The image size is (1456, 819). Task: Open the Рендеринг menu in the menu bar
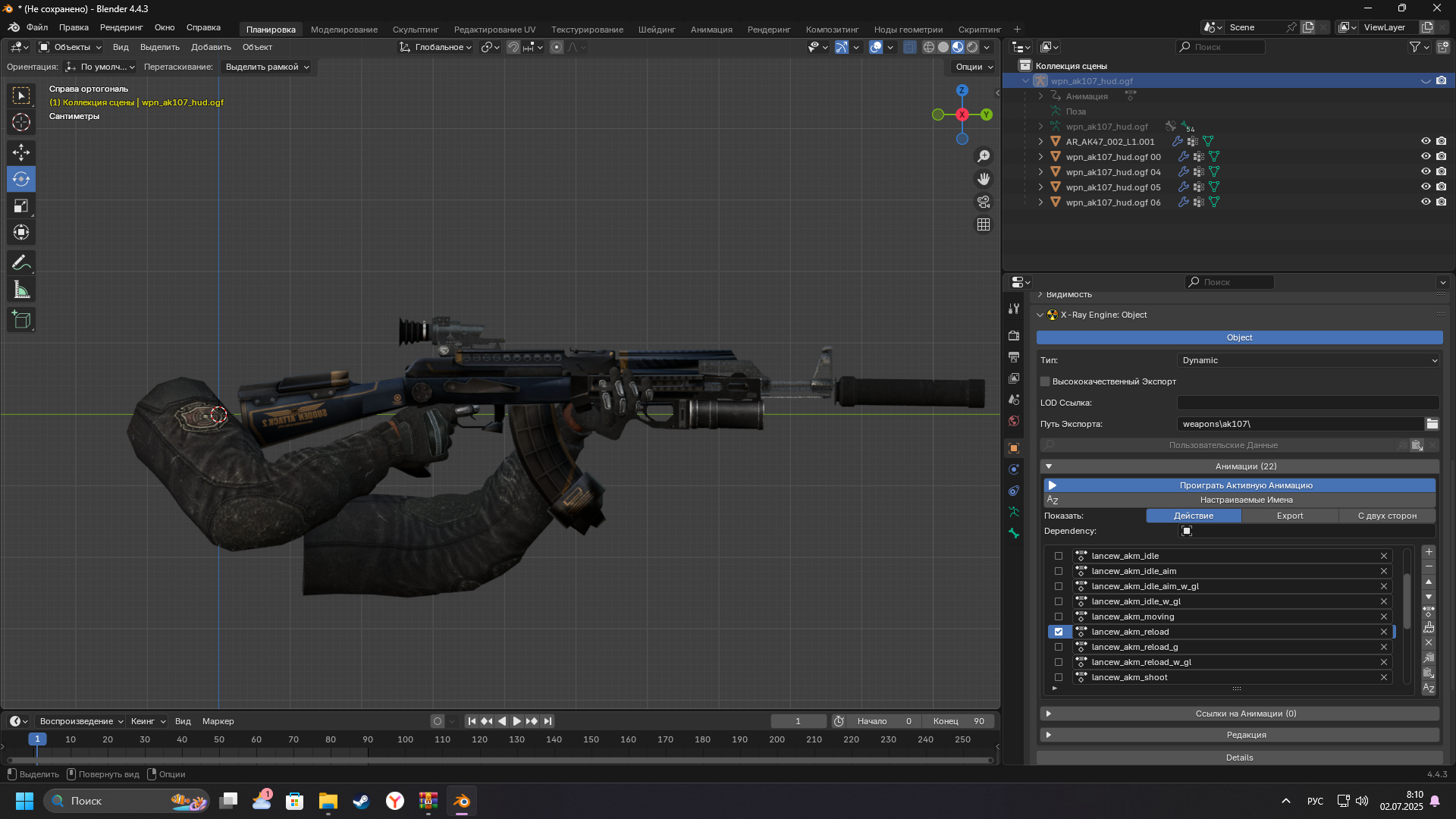pos(121,27)
